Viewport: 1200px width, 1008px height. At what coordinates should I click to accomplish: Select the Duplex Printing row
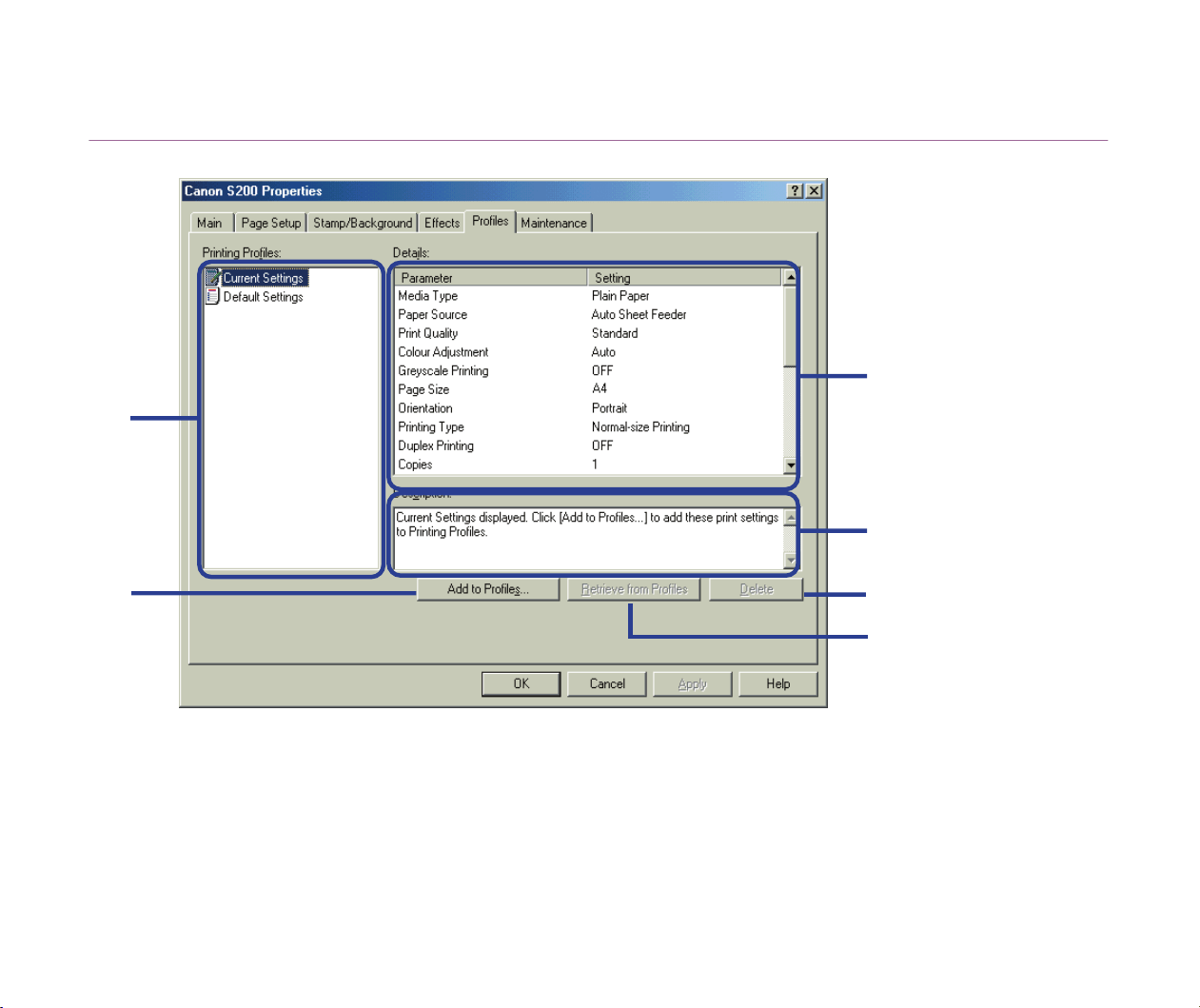tap(589, 445)
